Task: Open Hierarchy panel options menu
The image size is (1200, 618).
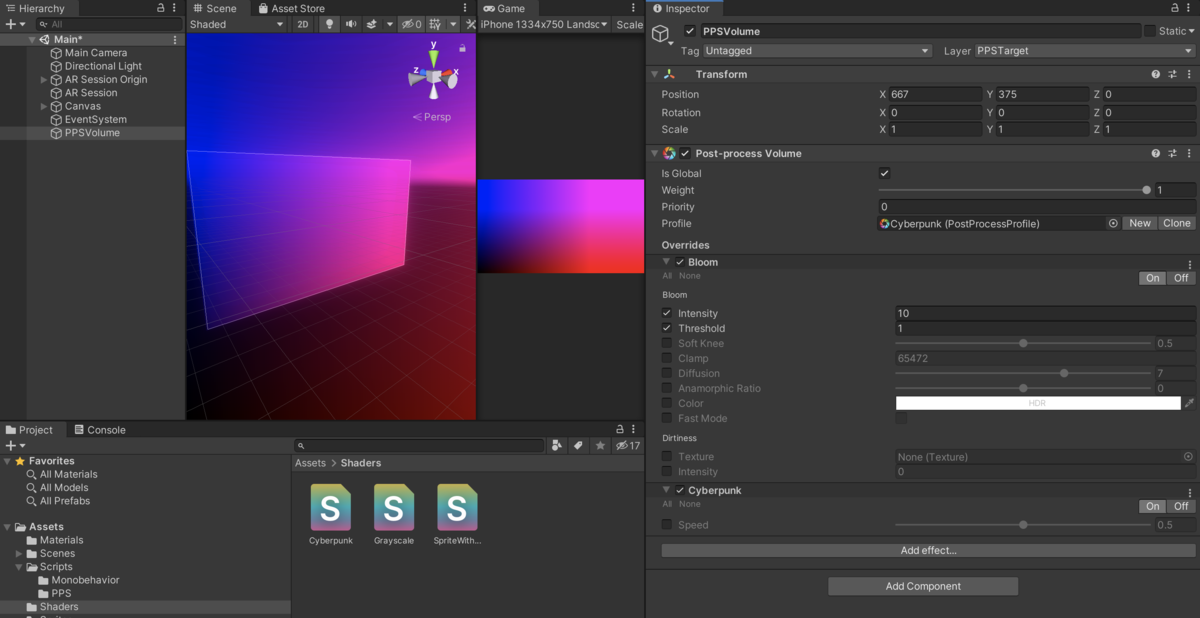Action: [176, 8]
